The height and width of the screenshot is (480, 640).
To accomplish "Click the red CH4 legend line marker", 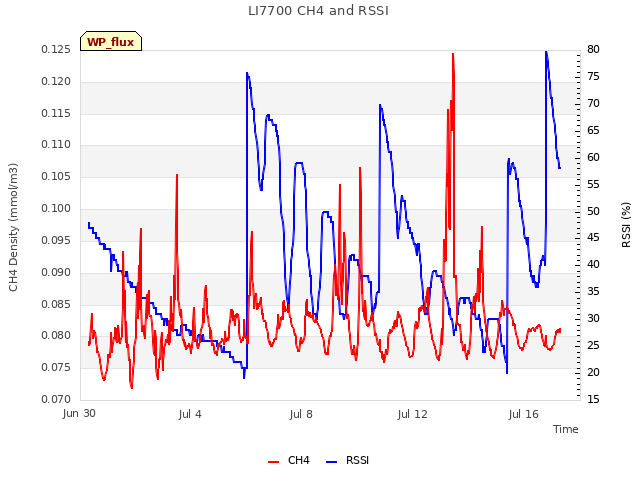I will (273, 462).
